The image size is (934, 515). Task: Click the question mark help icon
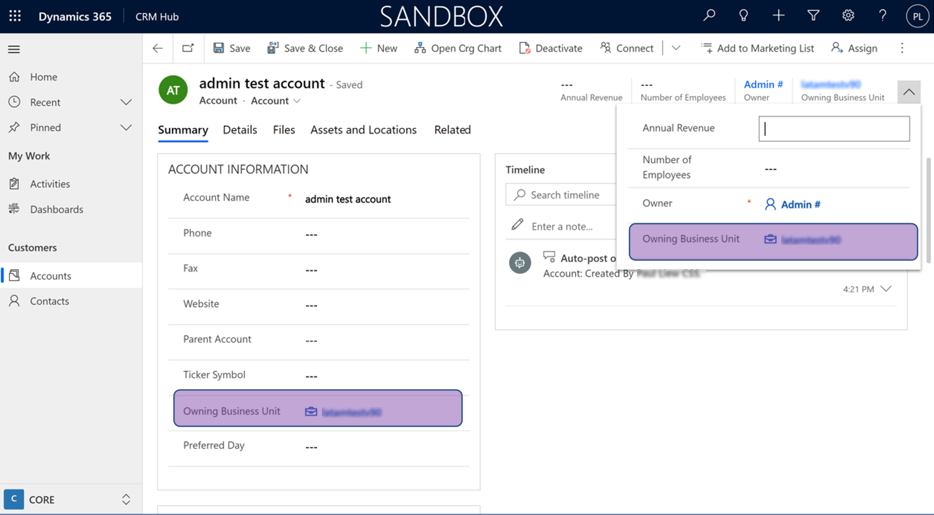(x=883, y=15)
